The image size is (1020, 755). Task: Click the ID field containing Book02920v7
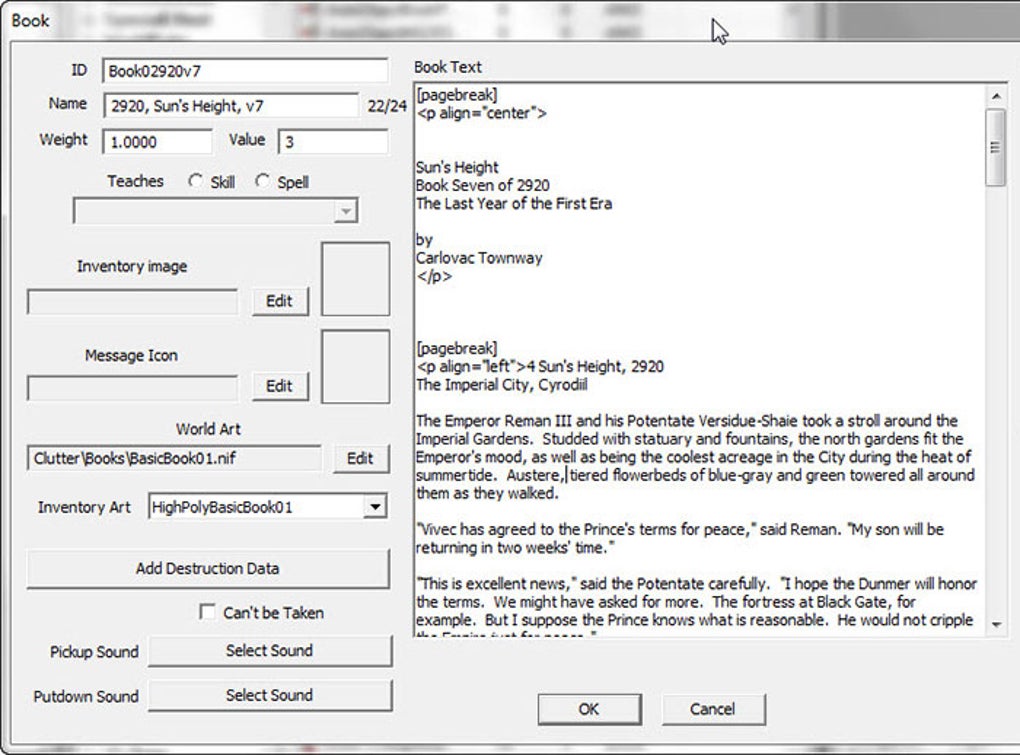point(245,71)
